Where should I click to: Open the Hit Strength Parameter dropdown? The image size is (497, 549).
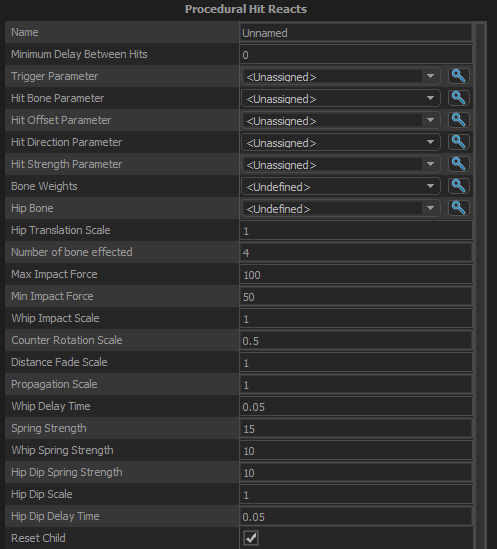340,165
